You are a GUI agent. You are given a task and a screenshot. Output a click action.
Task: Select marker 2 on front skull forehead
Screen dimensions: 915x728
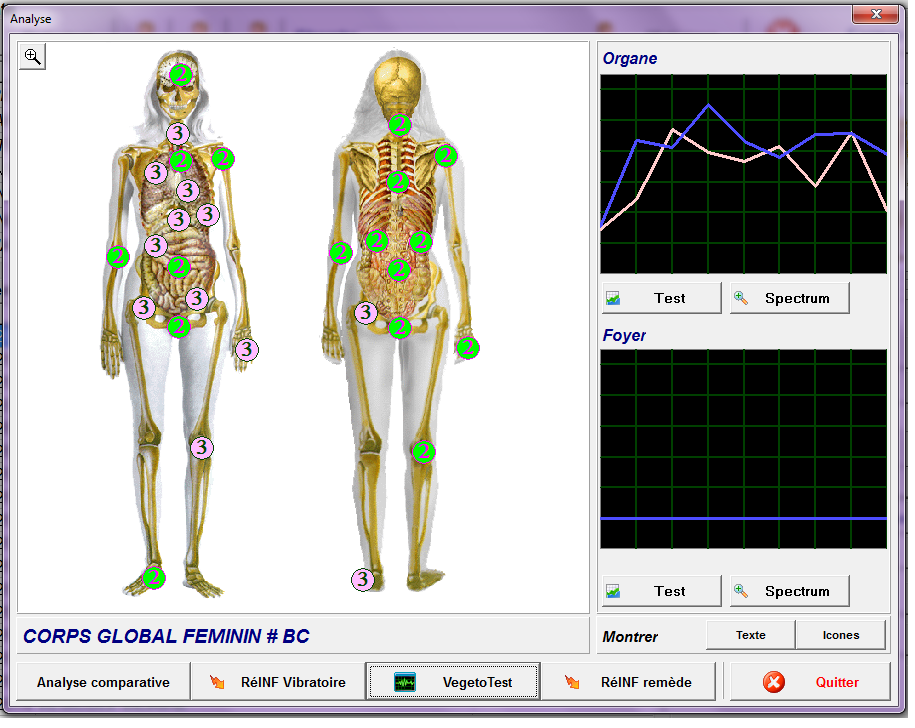(x=181, y=75)
